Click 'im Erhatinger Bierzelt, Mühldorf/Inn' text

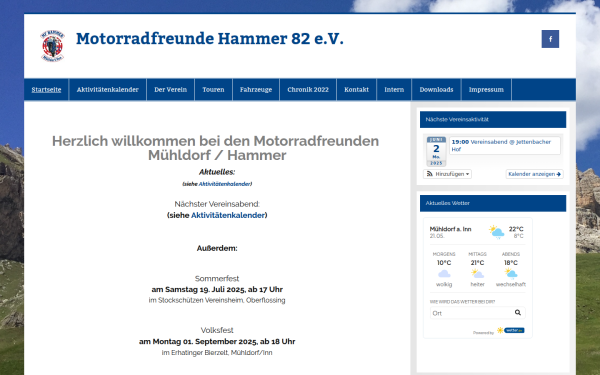click(217, 353)
